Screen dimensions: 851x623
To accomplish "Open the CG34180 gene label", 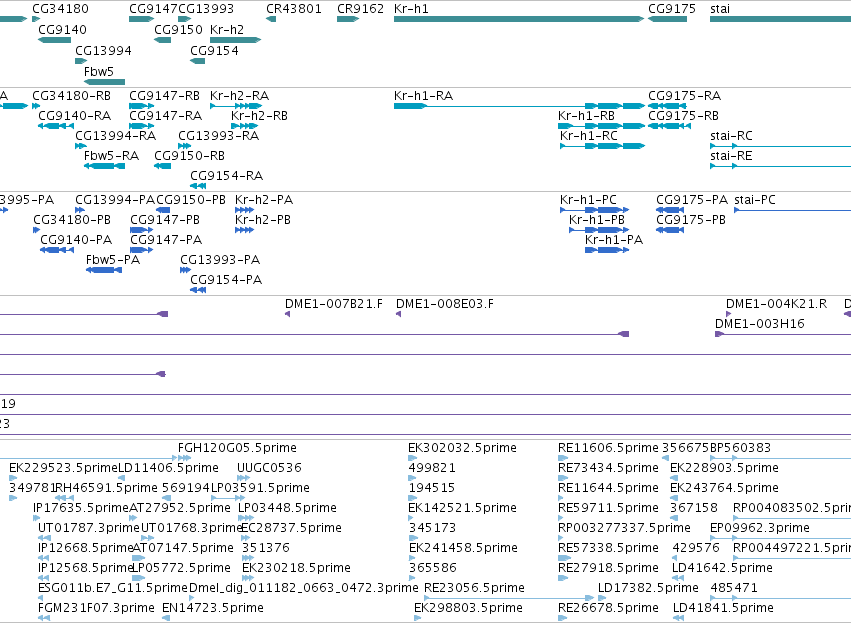I will [x=60, y=9].
